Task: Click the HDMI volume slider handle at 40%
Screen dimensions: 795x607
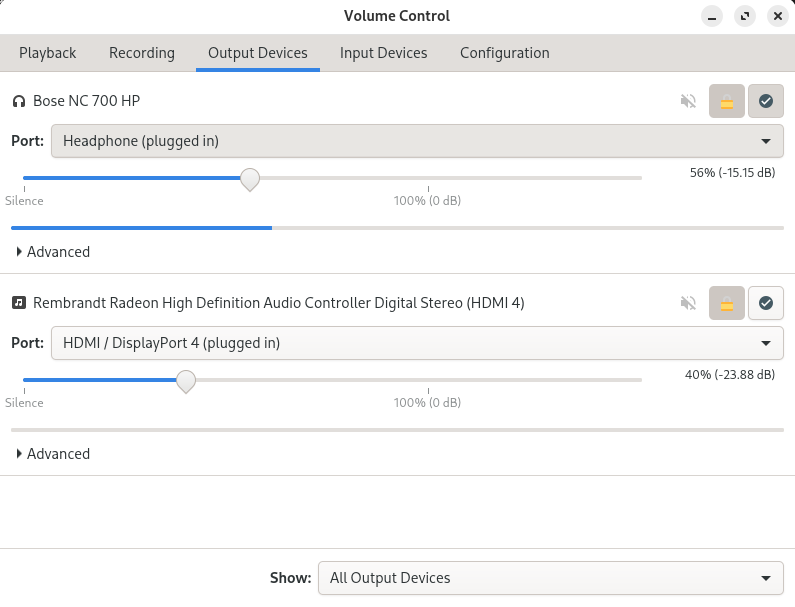Action: pyautogui.click(x=186, y=381)
